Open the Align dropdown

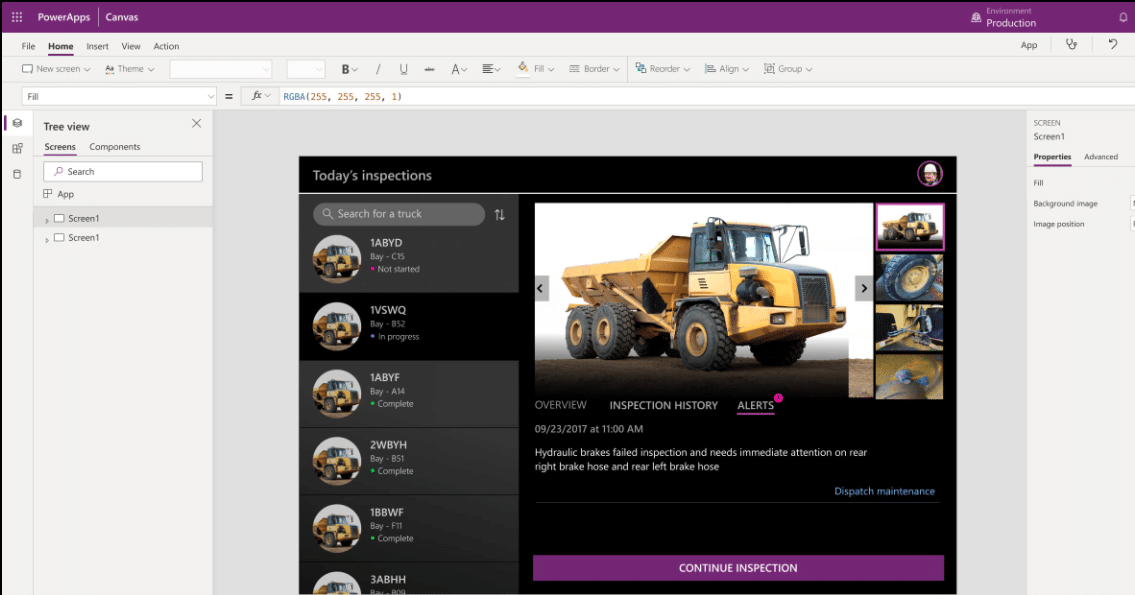[727, 69]
